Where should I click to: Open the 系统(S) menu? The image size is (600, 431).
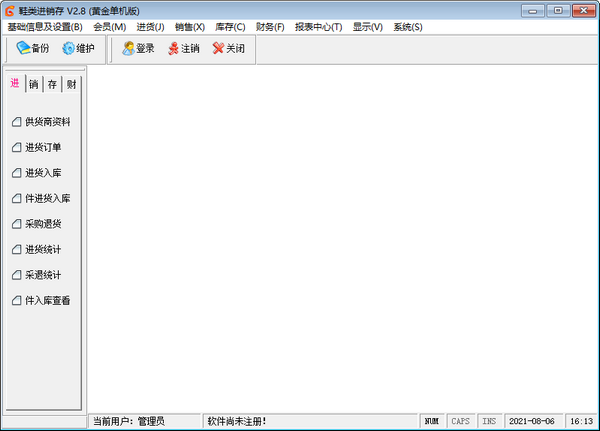(x=408, y=27)
